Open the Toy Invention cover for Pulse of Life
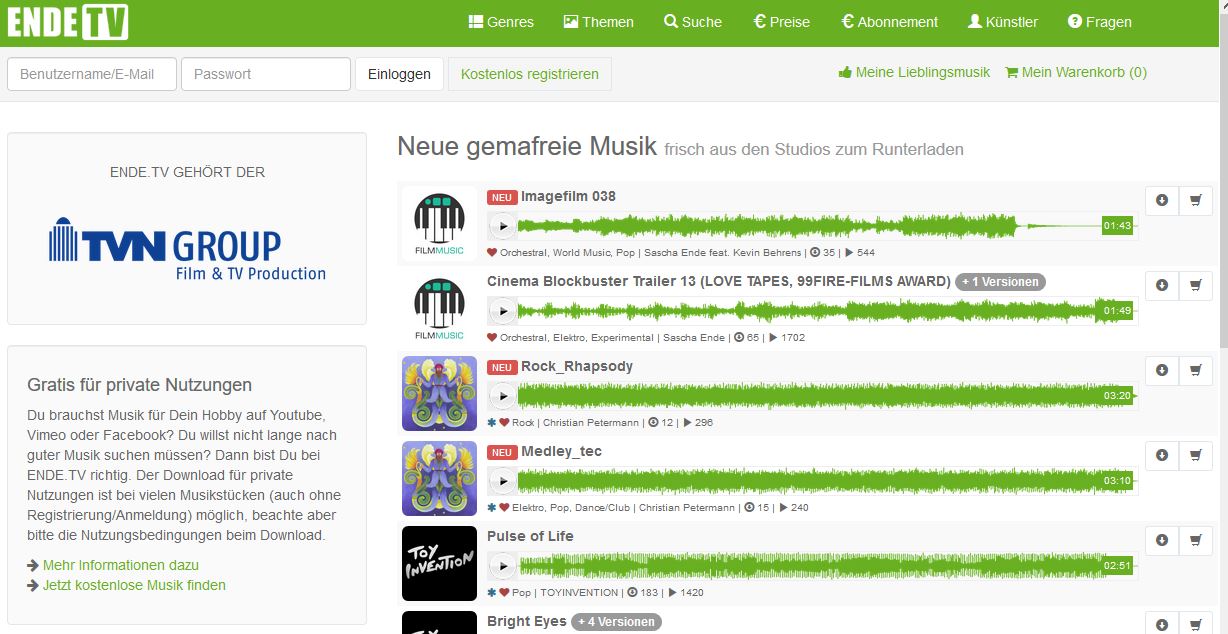Image resolution: width=1228 pixels, height=634 pixels. 439,564
